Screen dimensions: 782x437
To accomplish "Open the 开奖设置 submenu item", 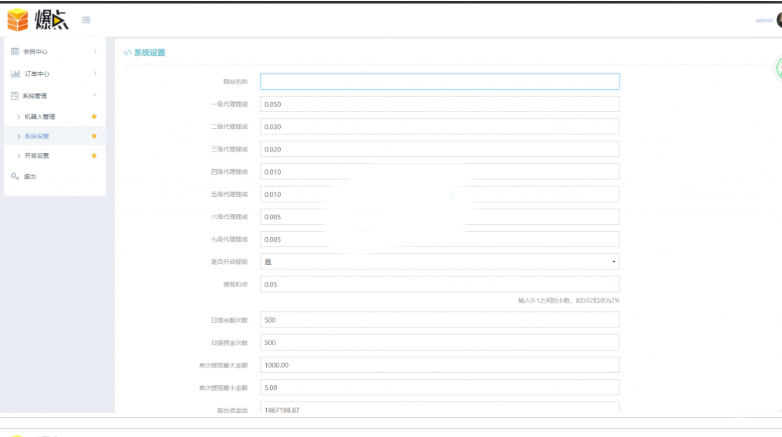I will click(37, 156).
